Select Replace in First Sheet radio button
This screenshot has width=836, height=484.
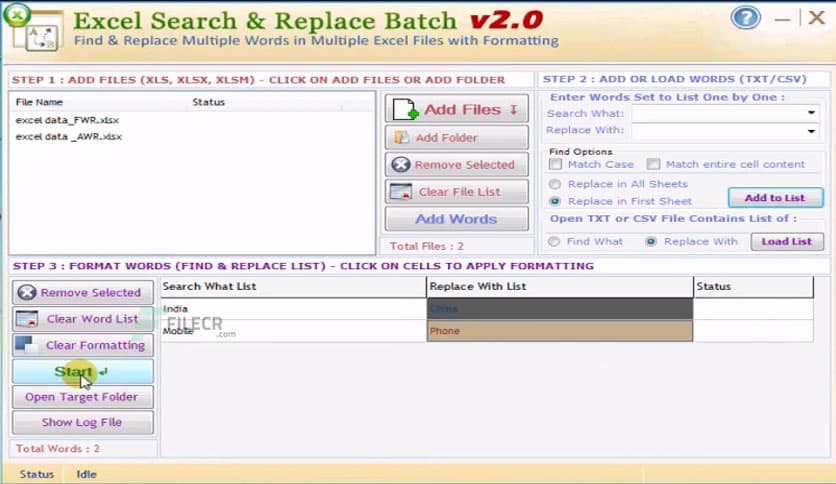(555, 201)
